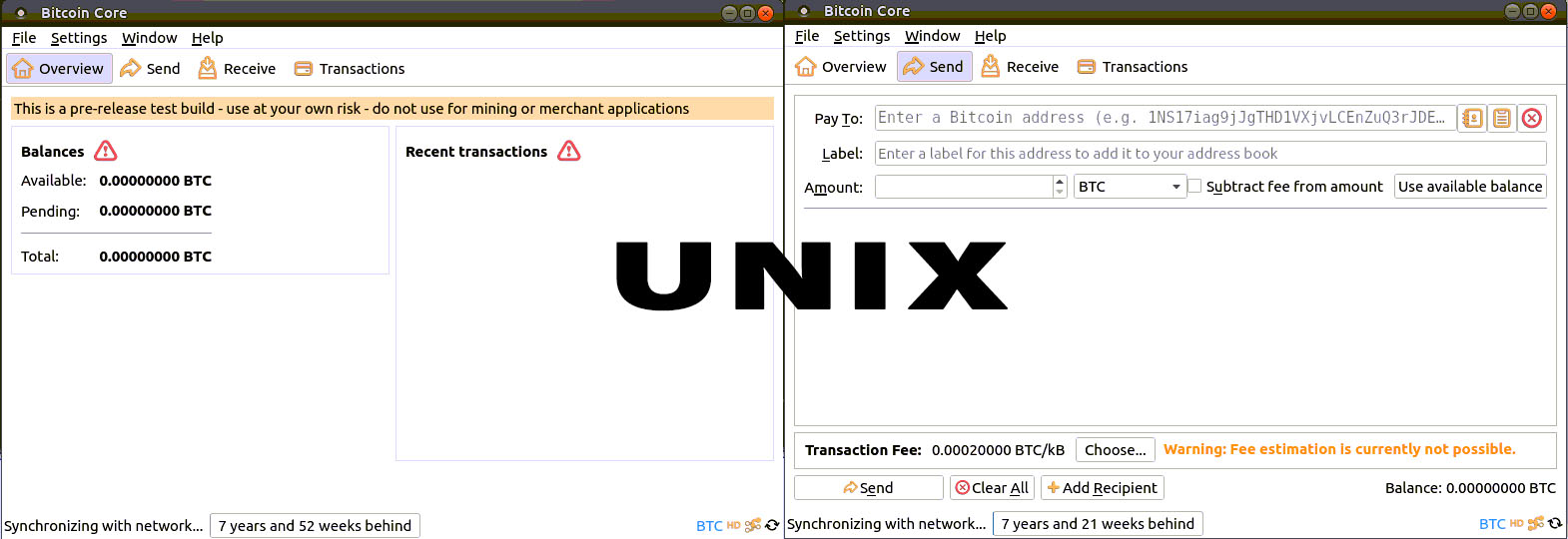Viewport: 1568px width, 539px height.
Task: Increase amount with up stepper arrow
Action: (1060, 181)
